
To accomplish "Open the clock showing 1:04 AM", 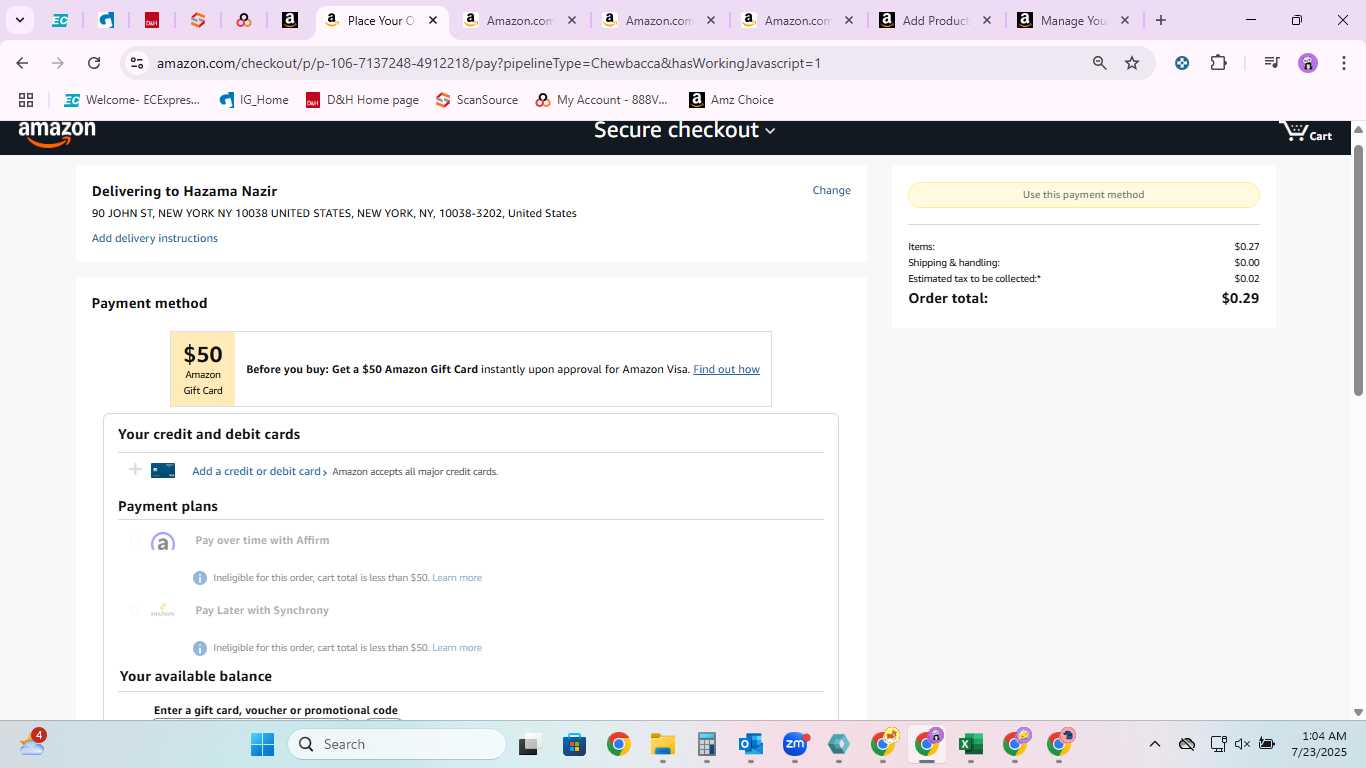I will [x=1318, y=744].
